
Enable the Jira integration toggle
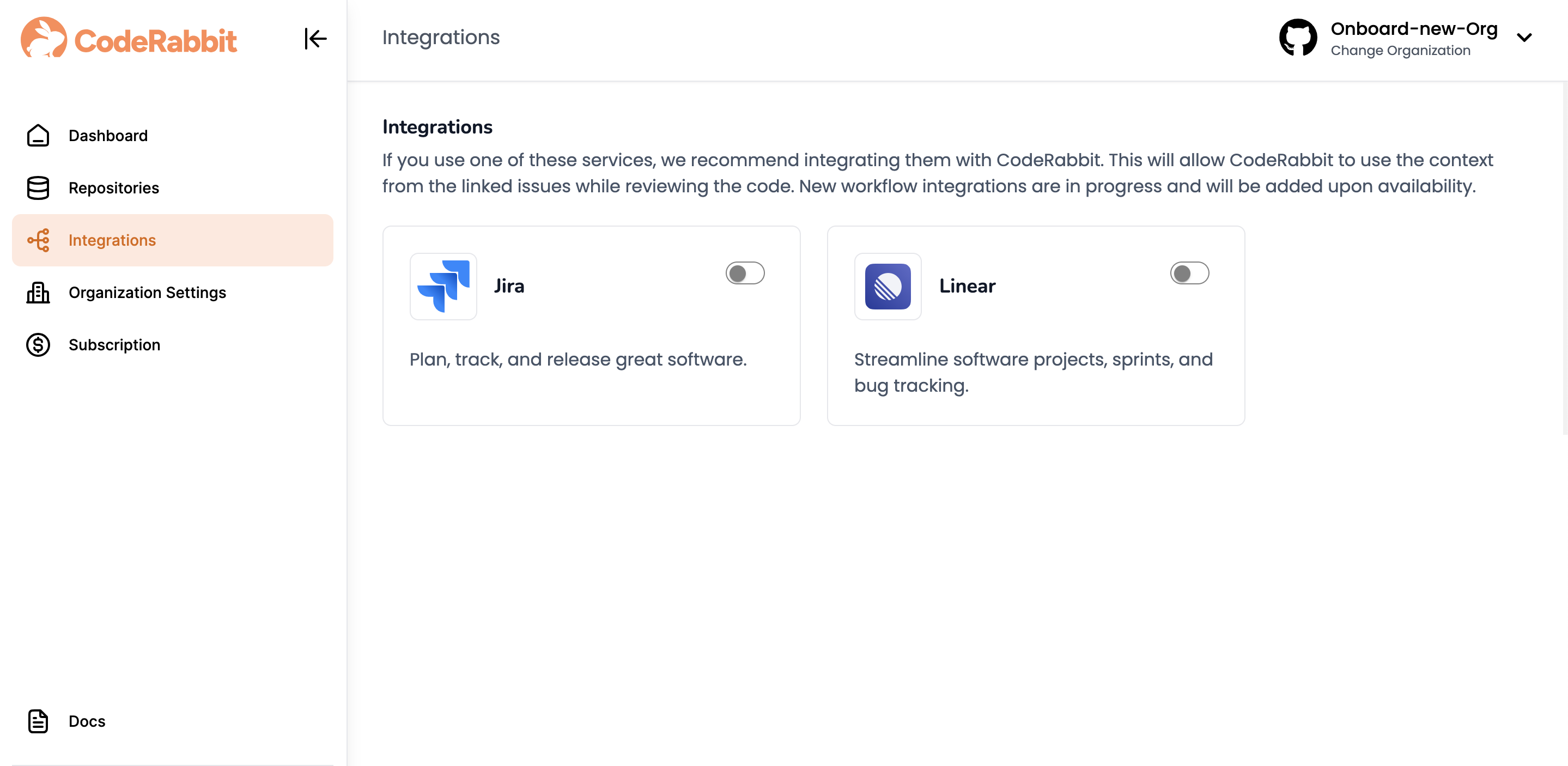coord(744,273)
